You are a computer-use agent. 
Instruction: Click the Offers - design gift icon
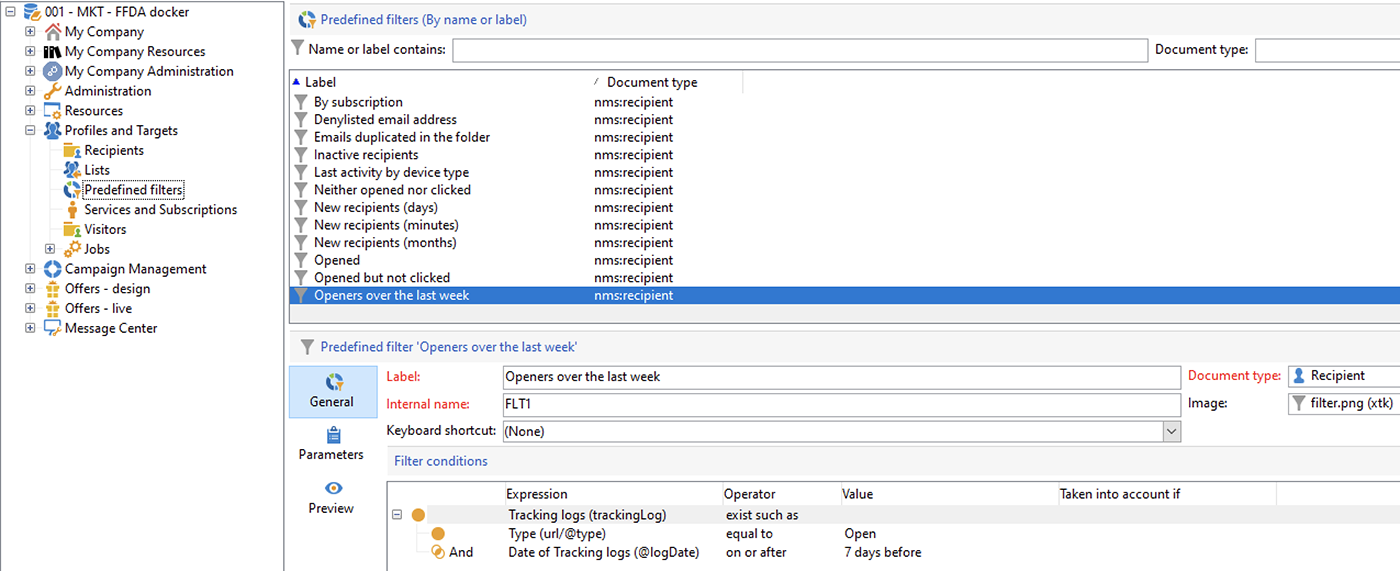click(53, 289)
